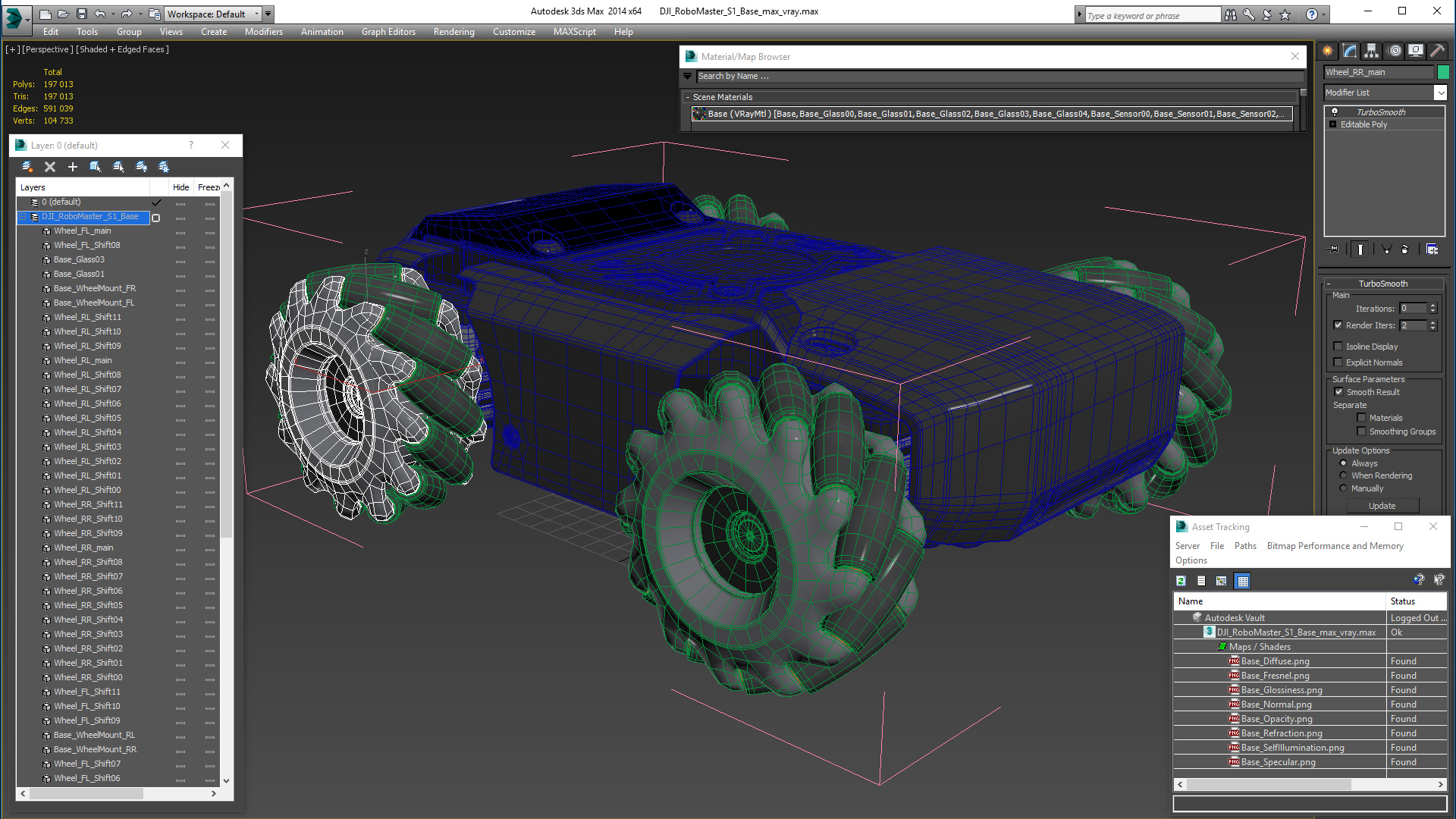Open the green object color swatch
Screen dimensions: 1456x819
point(1443,72)
